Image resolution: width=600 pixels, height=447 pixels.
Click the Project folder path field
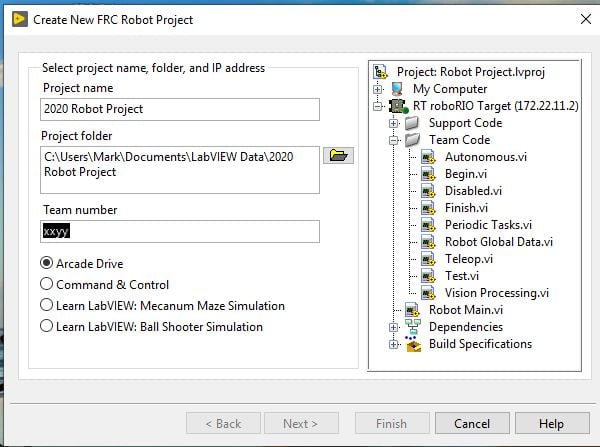point(180,170)
